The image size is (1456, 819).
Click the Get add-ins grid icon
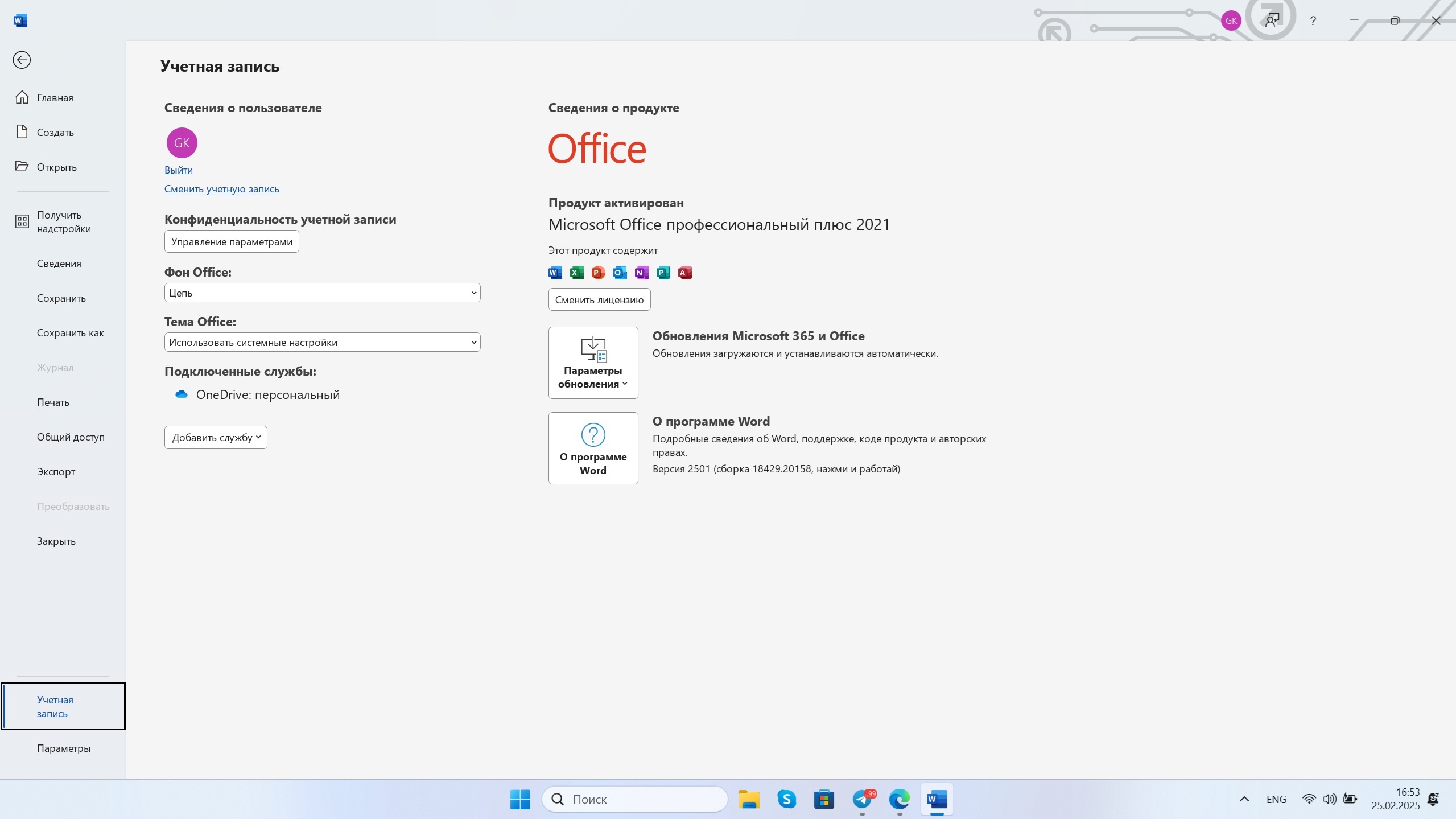point(22,222)
